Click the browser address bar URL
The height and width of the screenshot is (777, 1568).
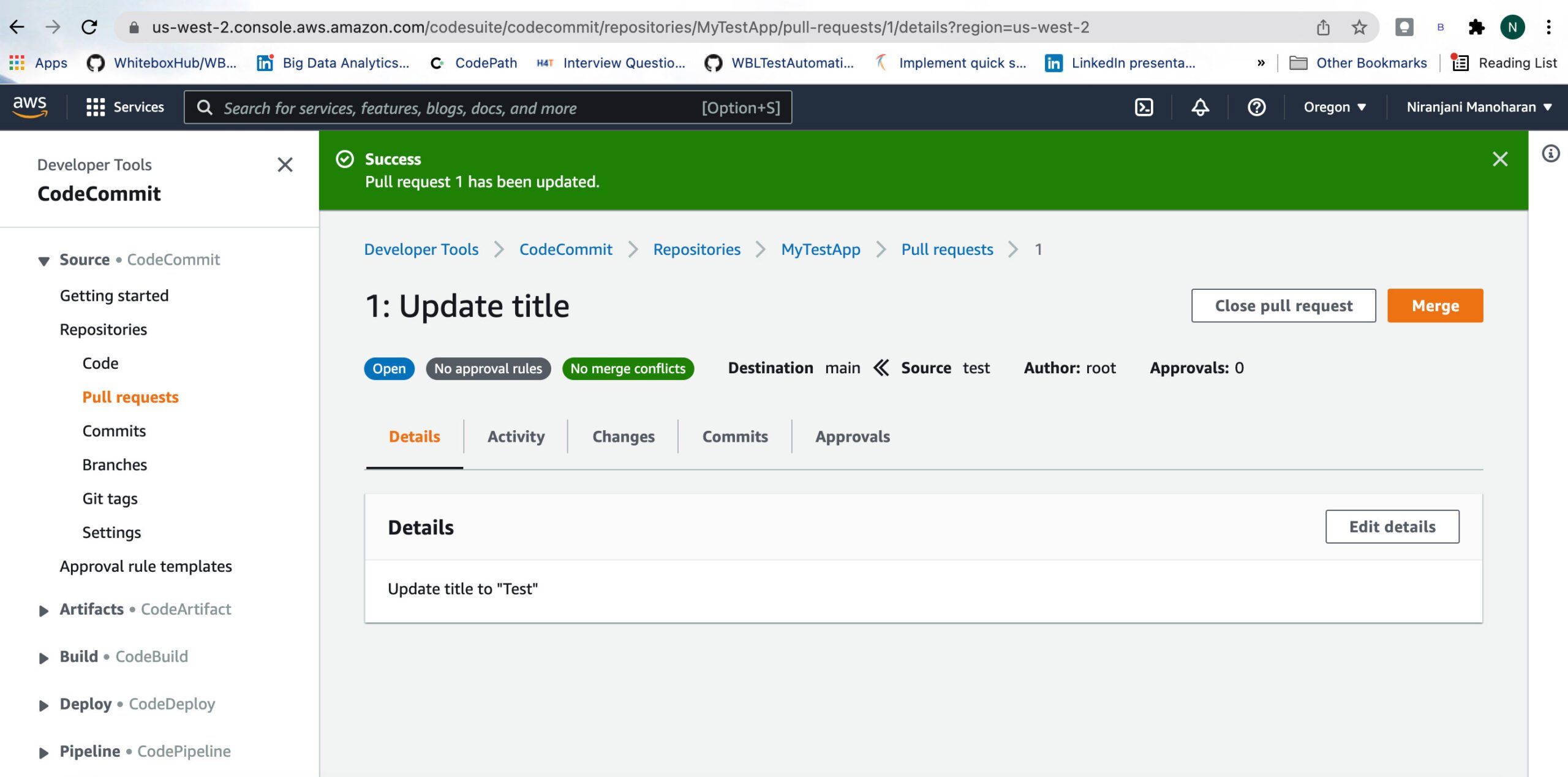coord(620,27)
